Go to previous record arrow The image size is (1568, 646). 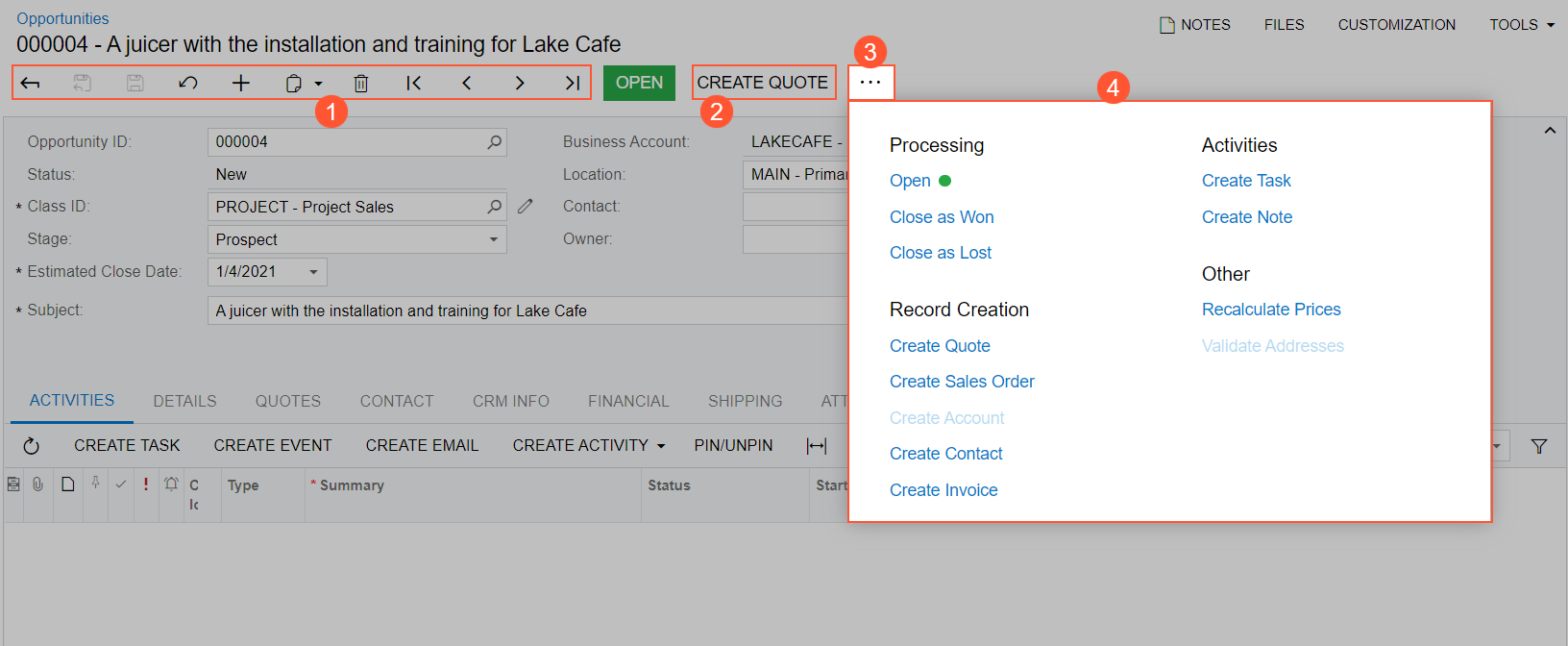click(x=467, y=84)
